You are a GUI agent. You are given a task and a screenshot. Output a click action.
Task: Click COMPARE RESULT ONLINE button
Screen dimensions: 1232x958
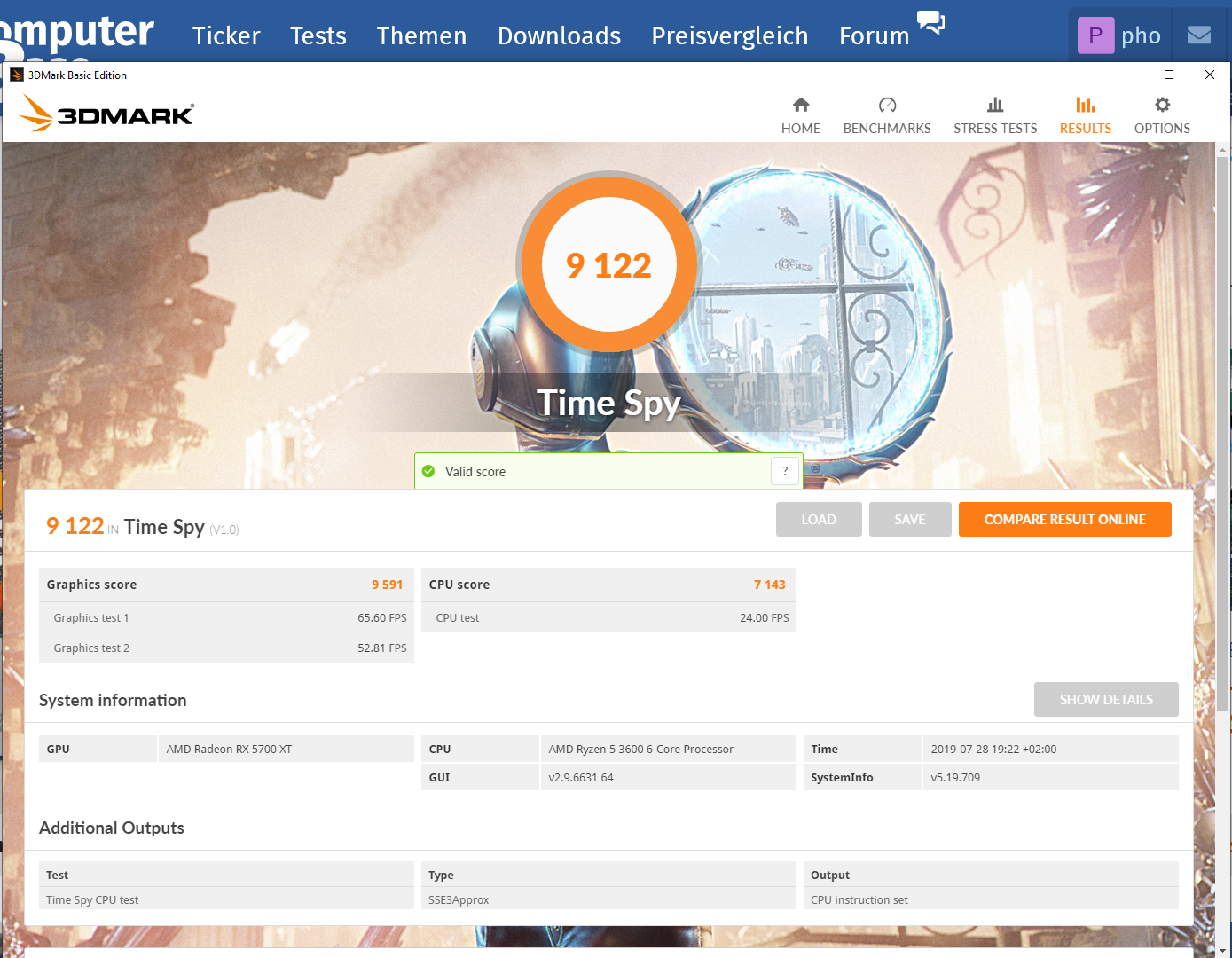coord(1065,520)
